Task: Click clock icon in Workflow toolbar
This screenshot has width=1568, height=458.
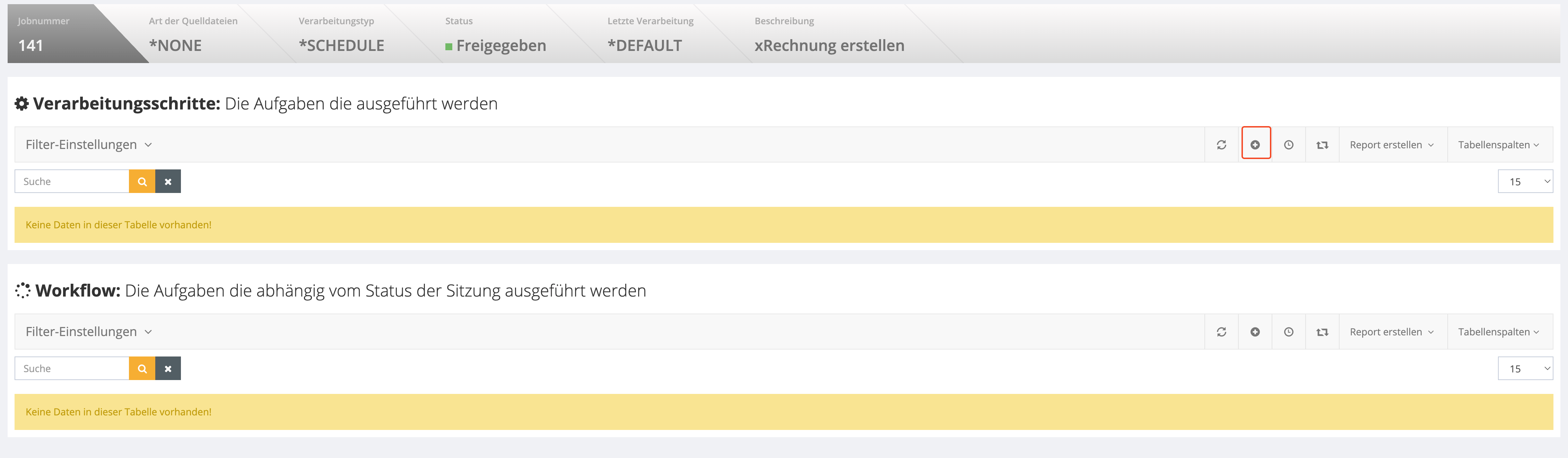Action: [x=1289, y=332]
